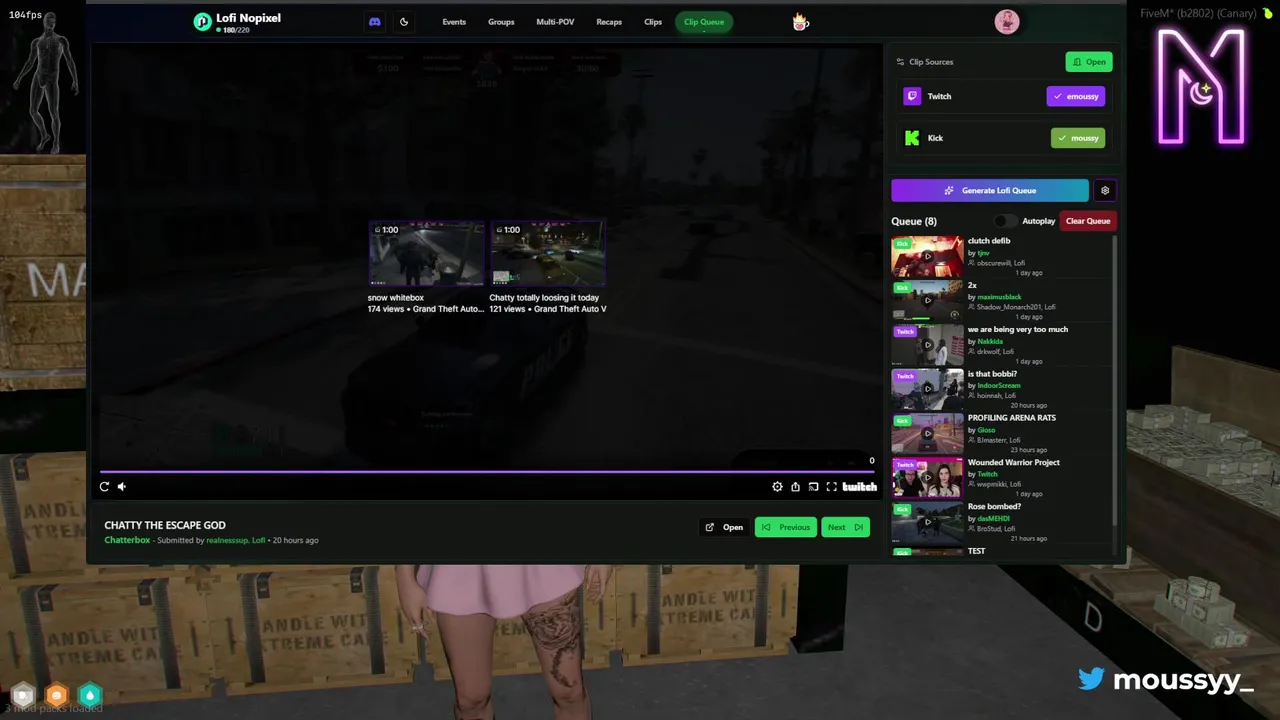Click the neon N logo overlay
This screenshot has width=1280, height=720.
pyautogui.click(x=1201, y=87)
